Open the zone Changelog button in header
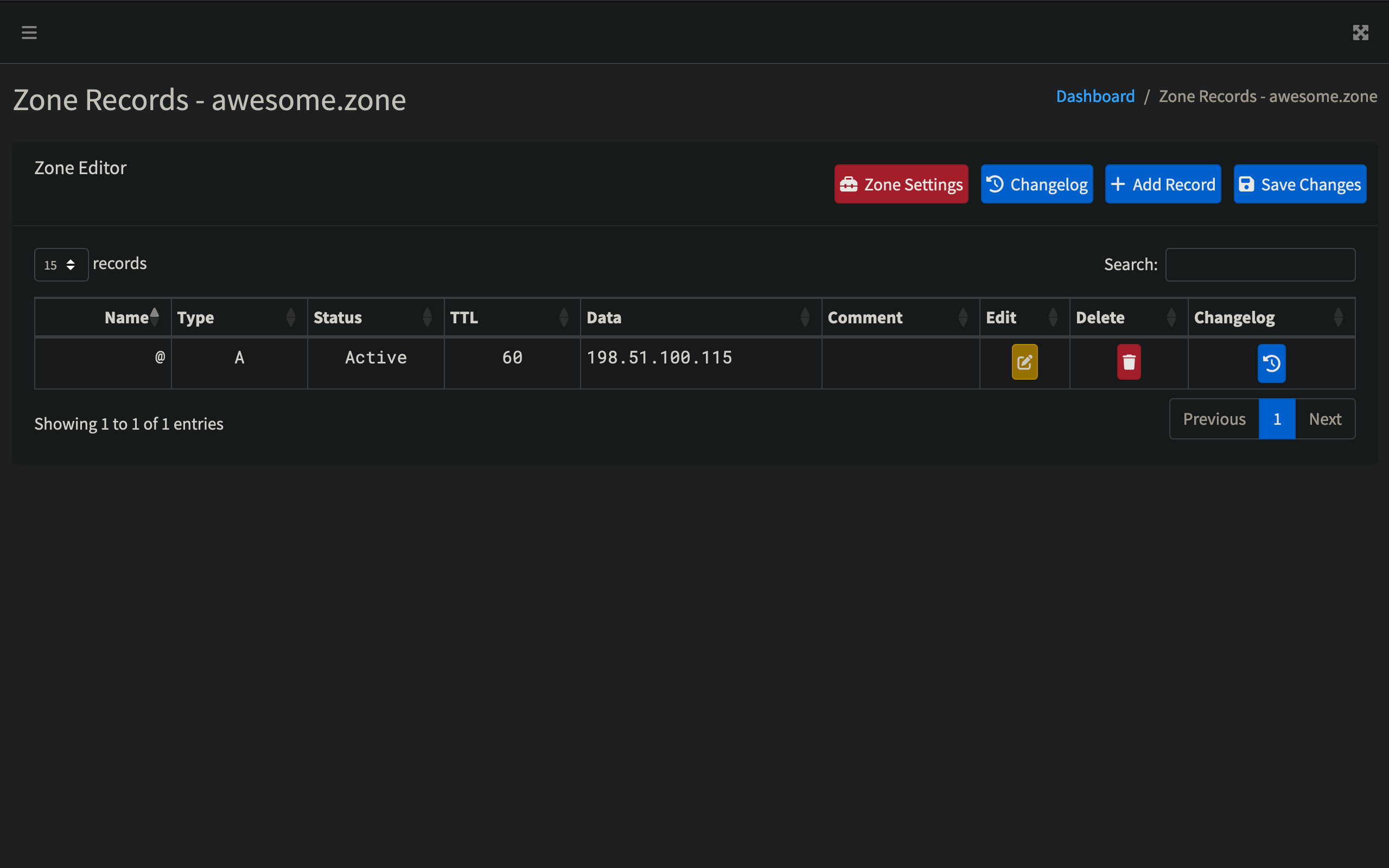The width and height of the screenshot is (1389, 868). coord(1036,184)
